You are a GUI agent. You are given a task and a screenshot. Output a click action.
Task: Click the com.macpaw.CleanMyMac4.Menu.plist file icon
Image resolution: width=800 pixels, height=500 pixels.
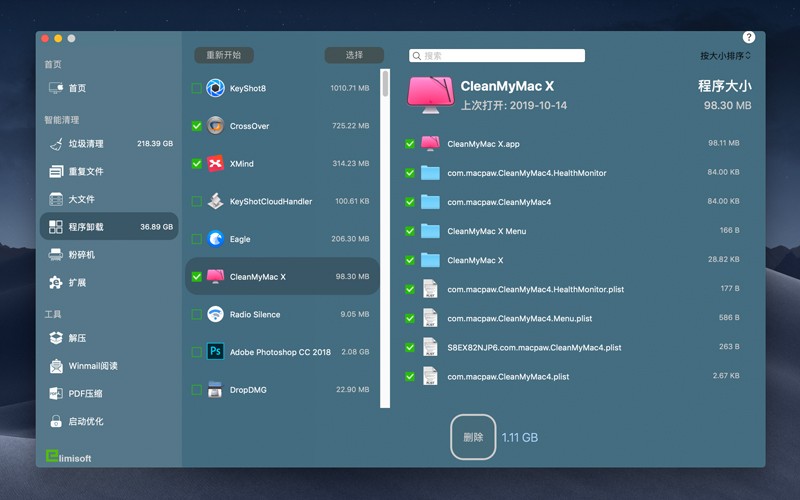tap(430, 318)
